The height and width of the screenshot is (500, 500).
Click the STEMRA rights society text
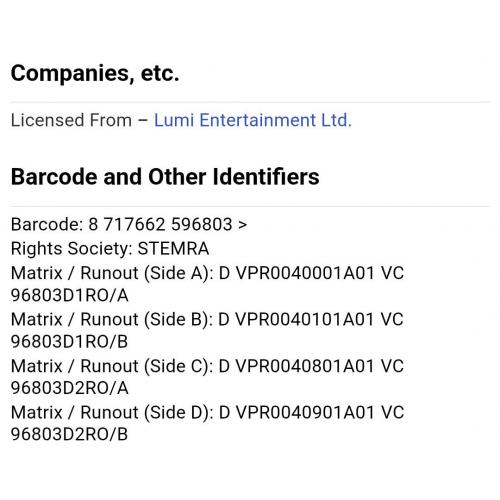pos(173,248)
